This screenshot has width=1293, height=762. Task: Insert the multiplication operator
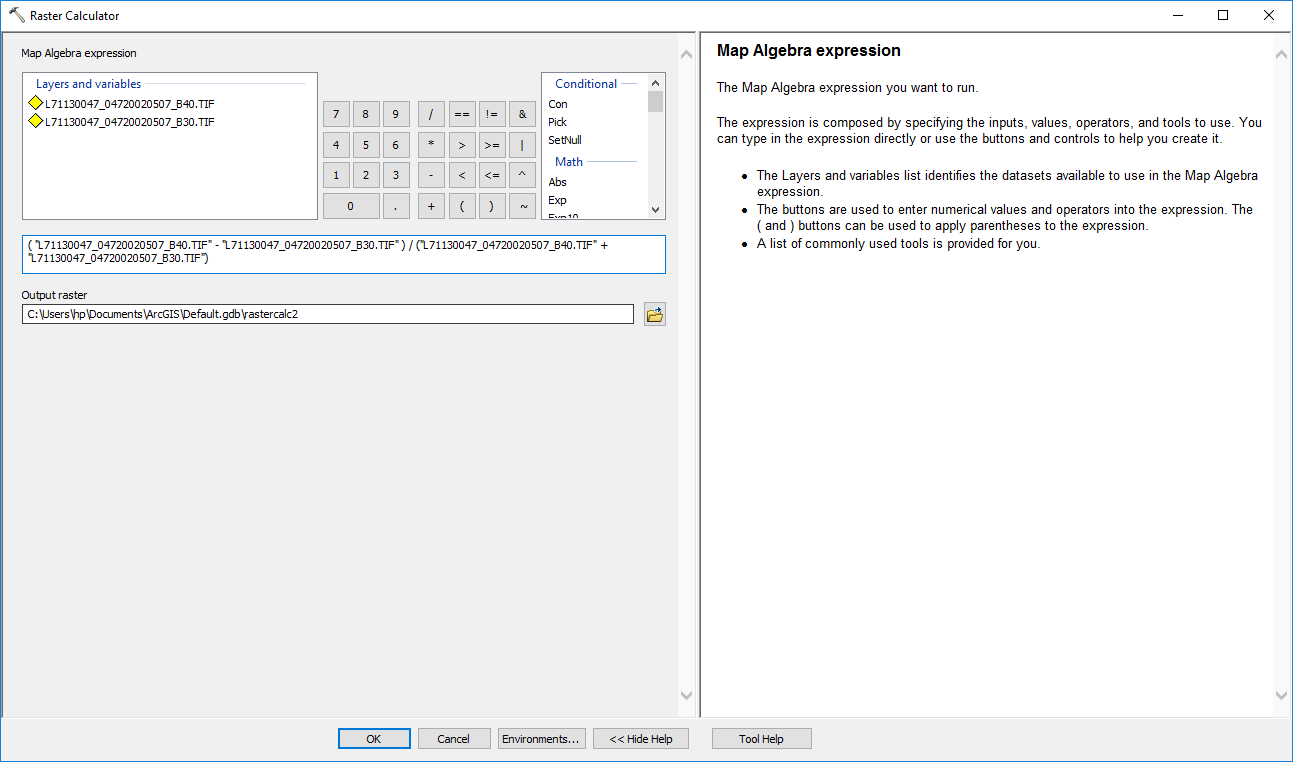431,145
